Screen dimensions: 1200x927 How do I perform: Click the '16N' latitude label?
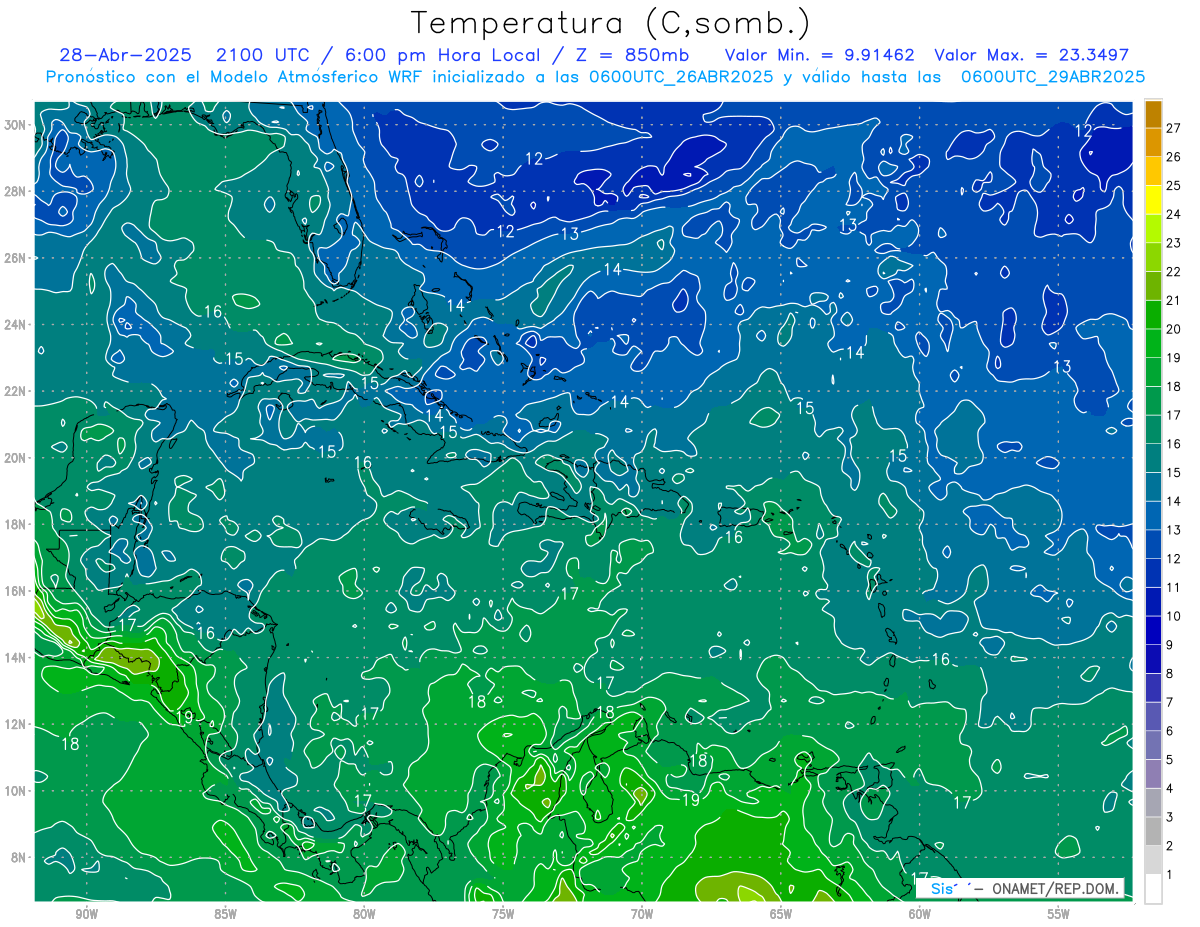click(x=17, y=591)
